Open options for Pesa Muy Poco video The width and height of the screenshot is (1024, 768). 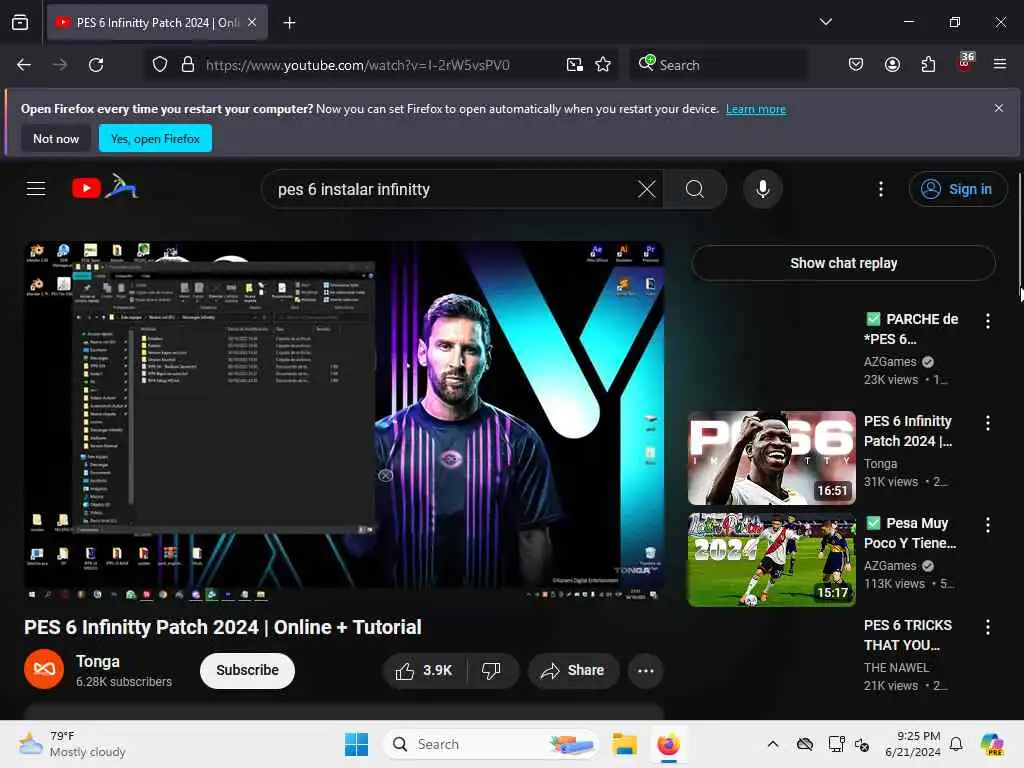pos(987,524)
